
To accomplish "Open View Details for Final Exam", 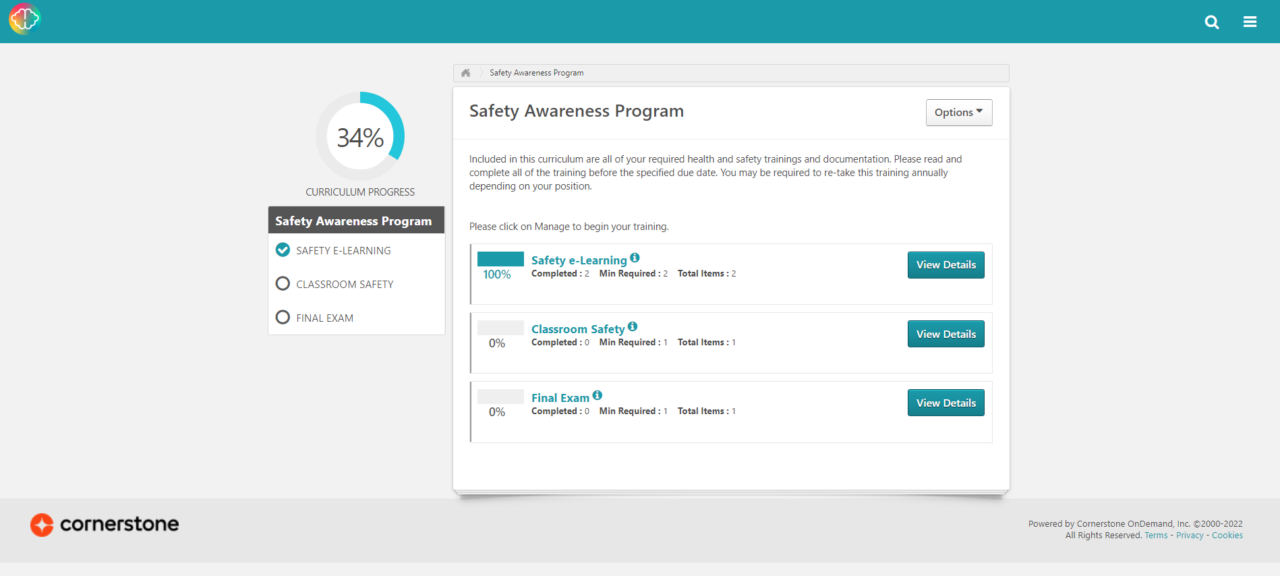I will (x=945, y=402).
